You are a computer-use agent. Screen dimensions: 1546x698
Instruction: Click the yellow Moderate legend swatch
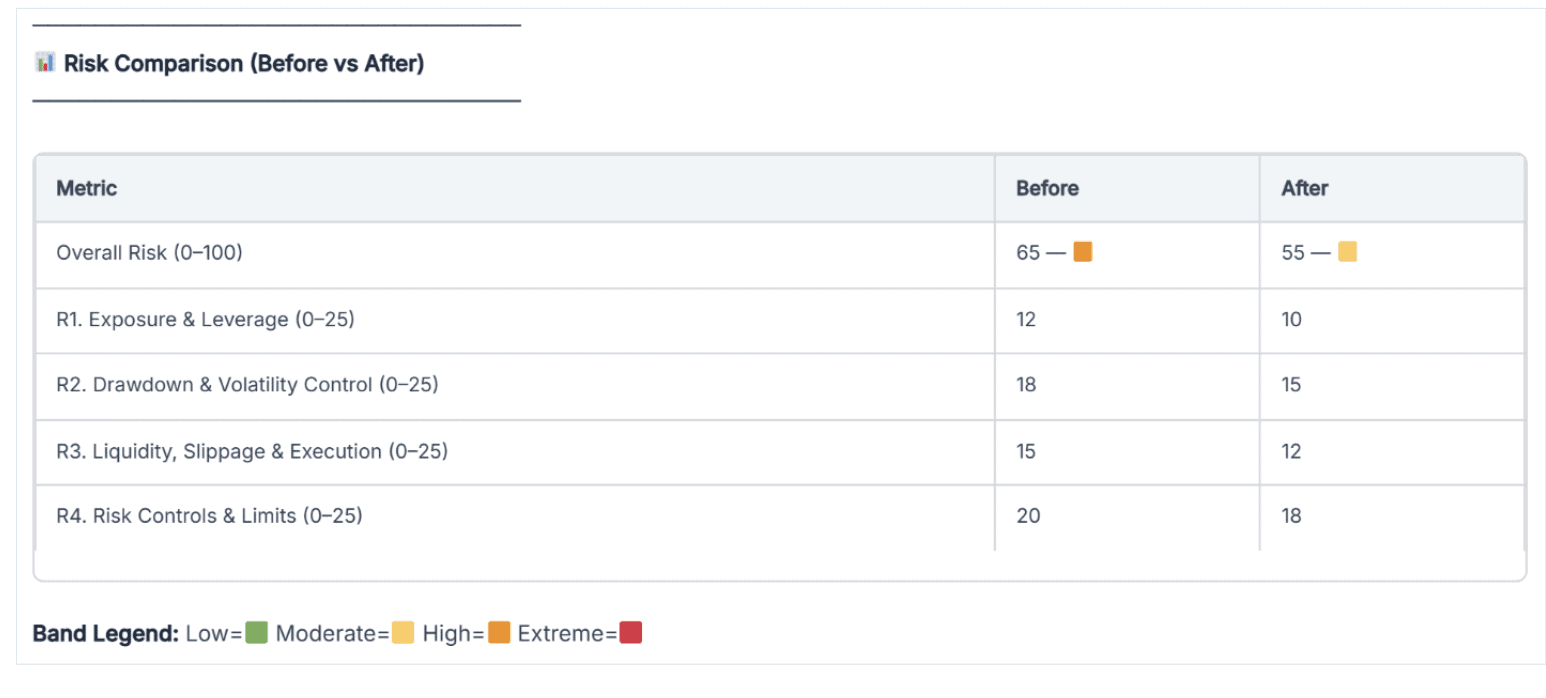[403, 633]
